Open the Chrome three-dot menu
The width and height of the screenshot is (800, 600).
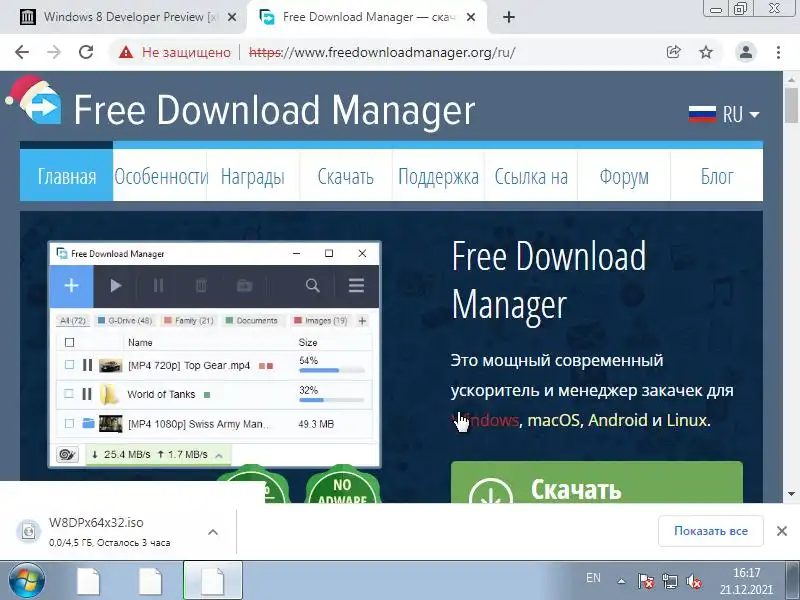tap(778, 52)
